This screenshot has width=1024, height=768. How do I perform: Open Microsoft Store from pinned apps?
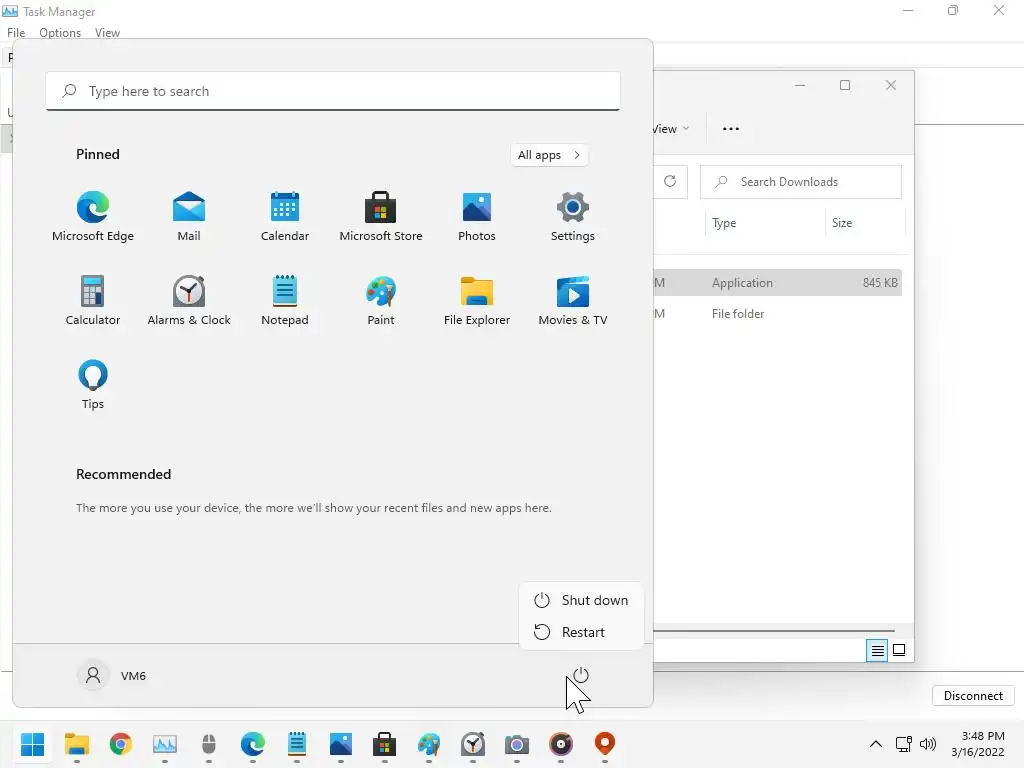(381, 217)
